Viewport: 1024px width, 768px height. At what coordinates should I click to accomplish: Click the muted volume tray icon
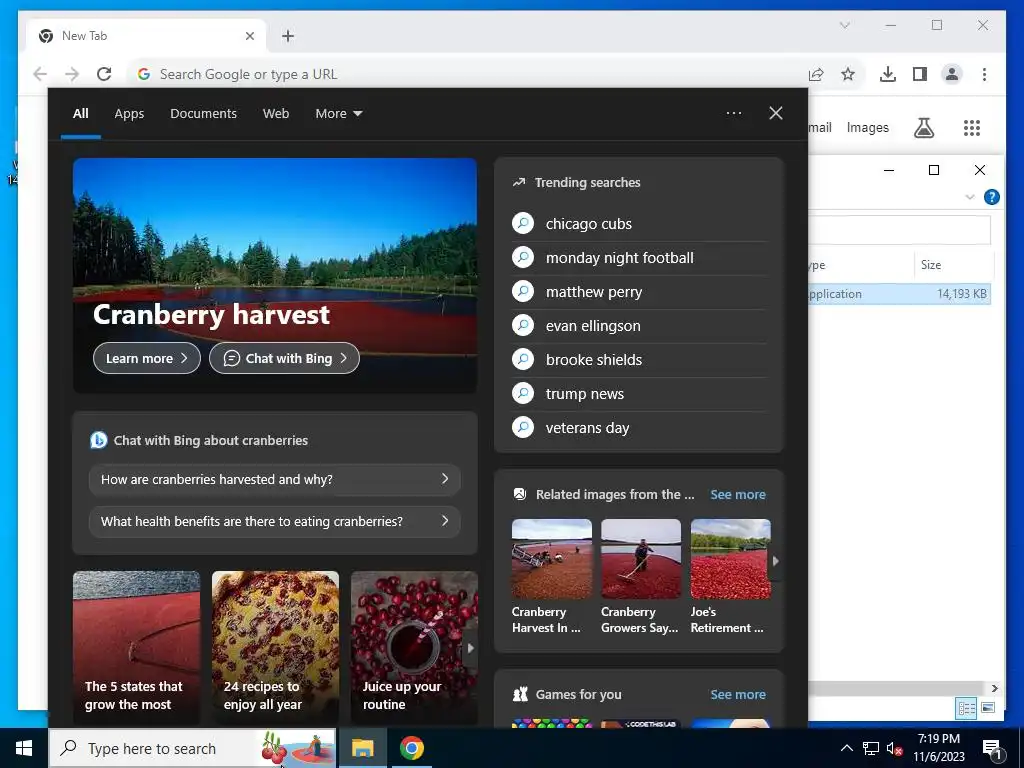tap(895, 748)
